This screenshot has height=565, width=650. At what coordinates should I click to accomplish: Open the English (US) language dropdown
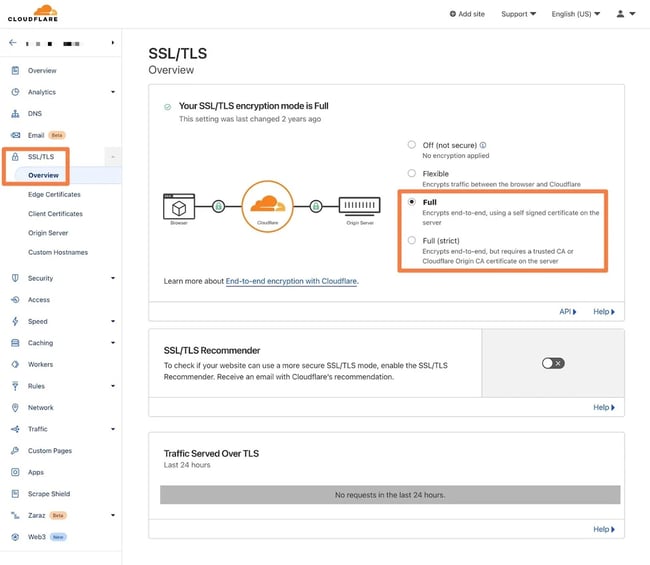(x=576, y=14)
